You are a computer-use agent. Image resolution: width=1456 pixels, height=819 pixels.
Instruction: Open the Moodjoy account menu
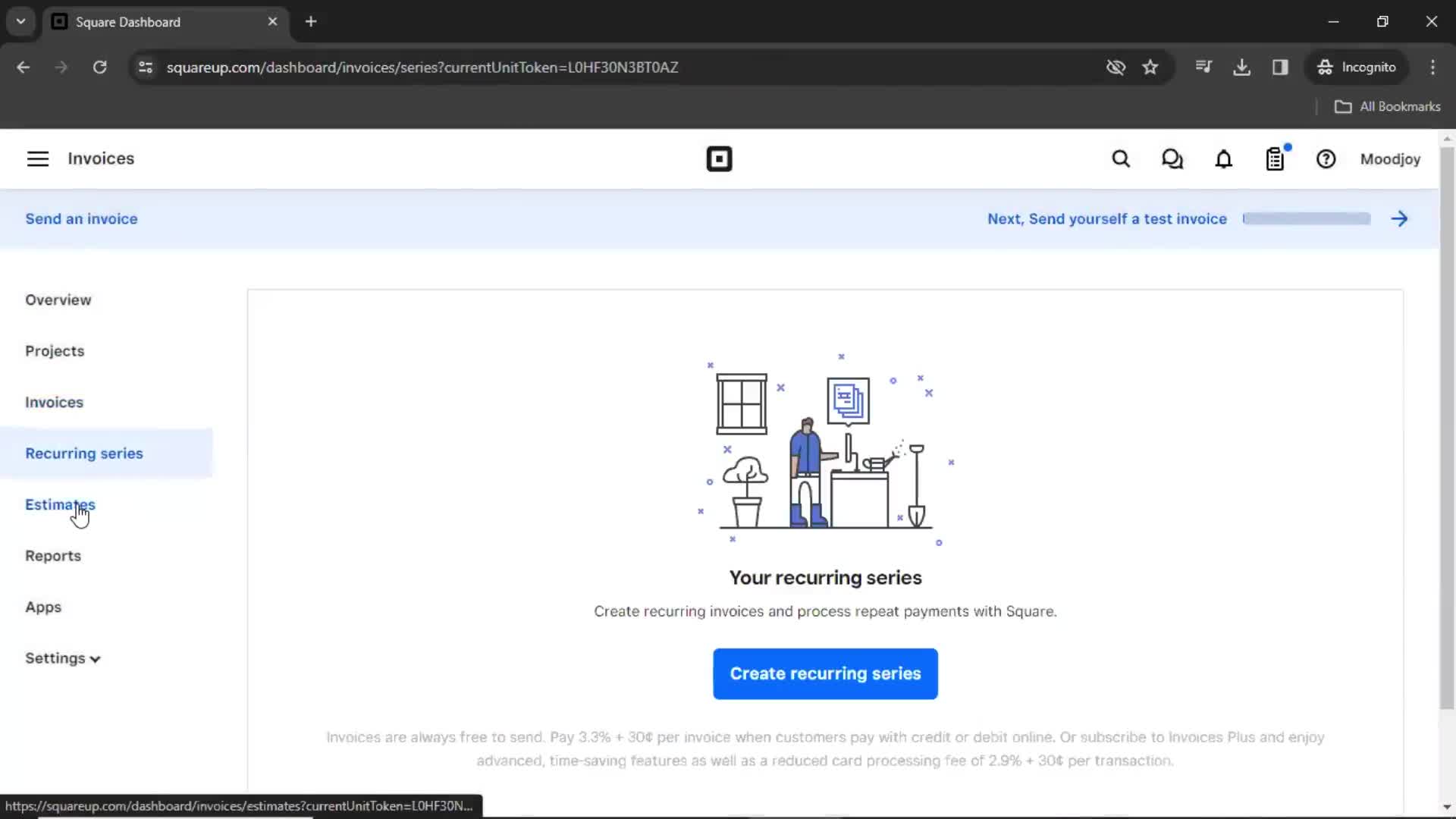1390,159
